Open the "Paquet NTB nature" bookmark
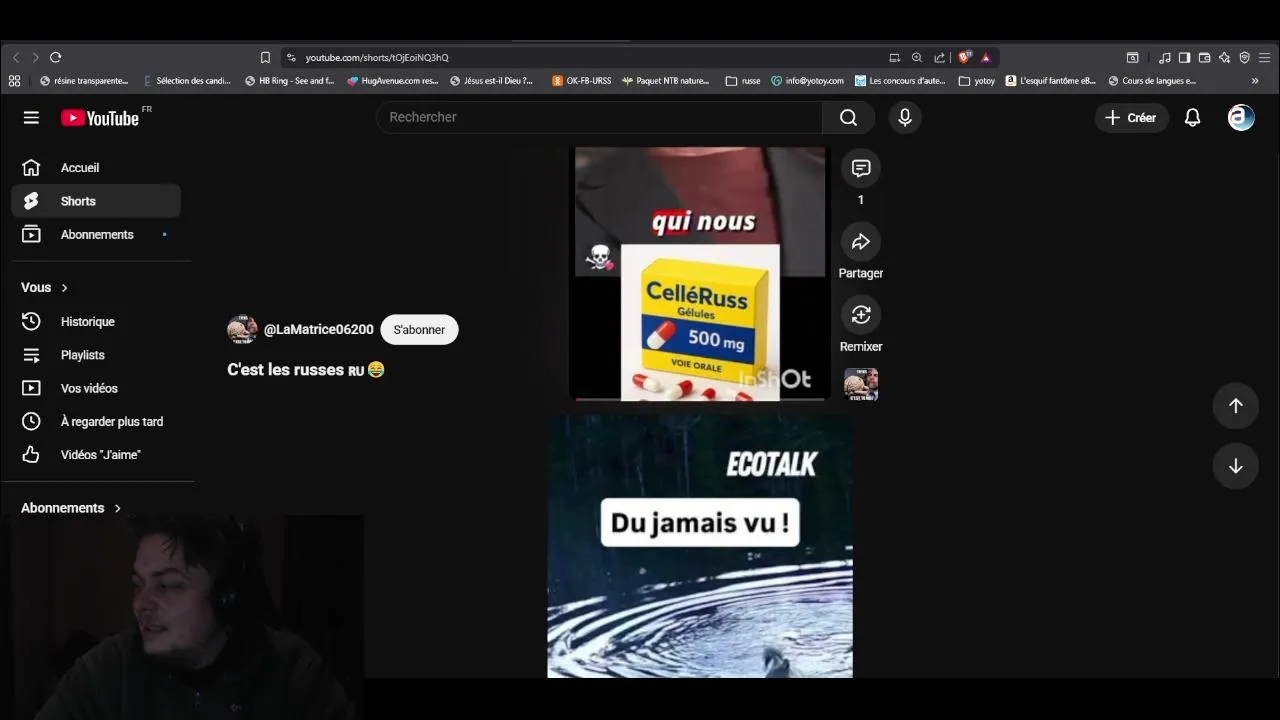 665,81
